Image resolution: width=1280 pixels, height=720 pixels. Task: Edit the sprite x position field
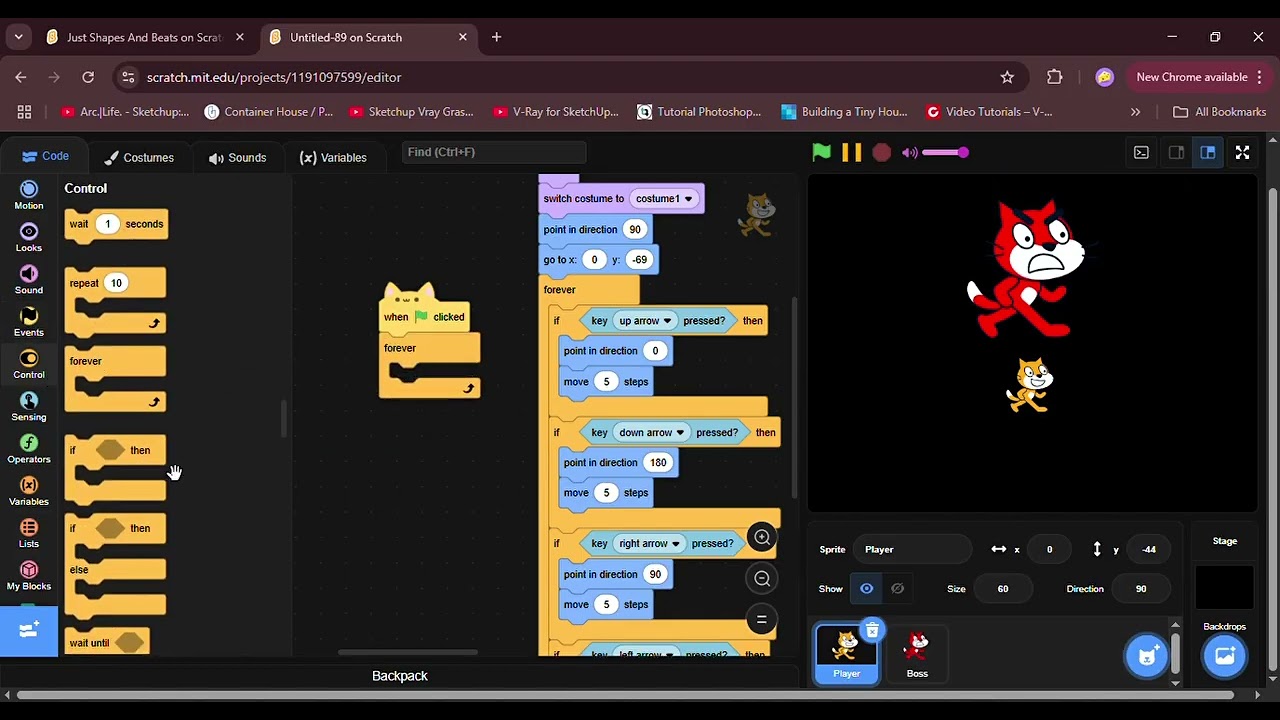coord(1049,549)
